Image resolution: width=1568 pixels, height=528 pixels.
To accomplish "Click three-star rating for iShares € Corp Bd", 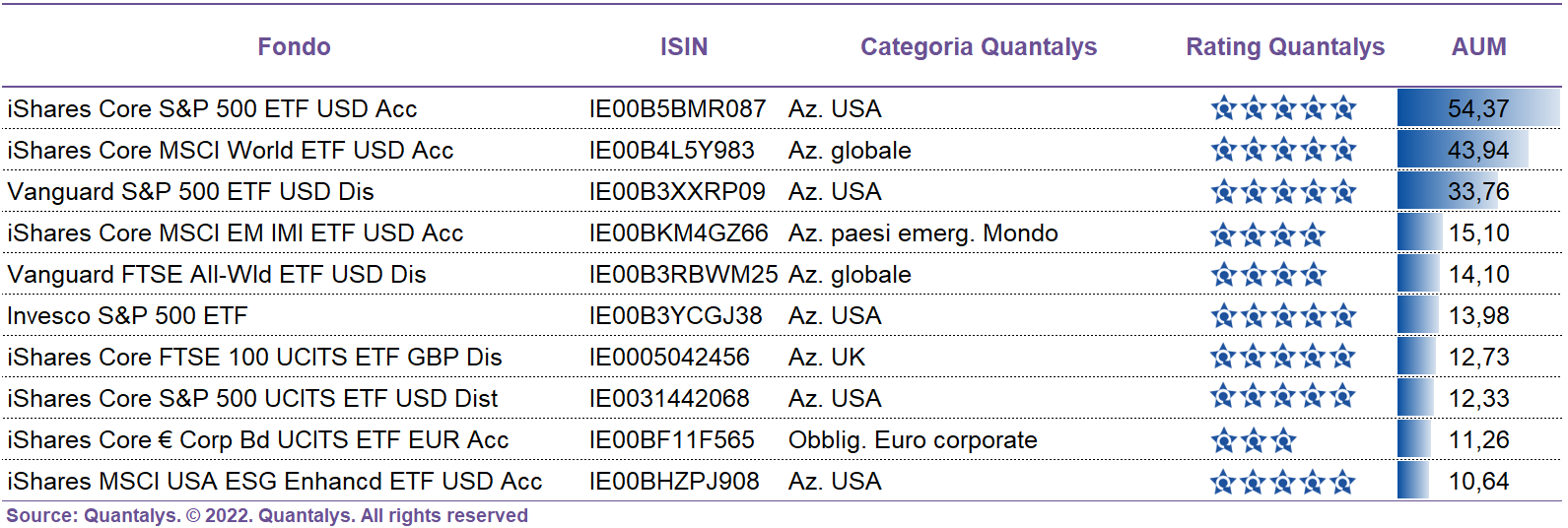I will [x=1254, y=440].
